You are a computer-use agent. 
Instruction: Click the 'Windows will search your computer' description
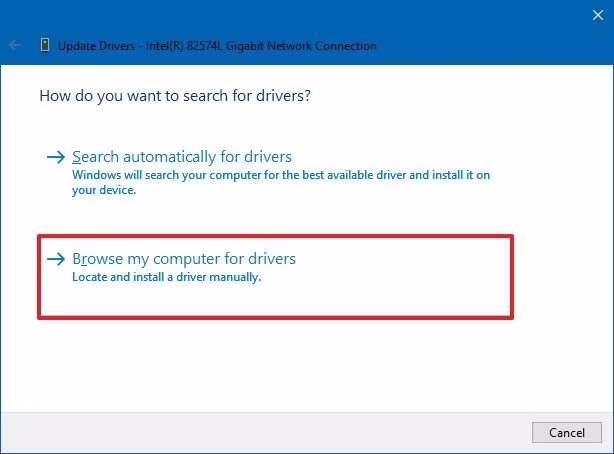(281, 182)
